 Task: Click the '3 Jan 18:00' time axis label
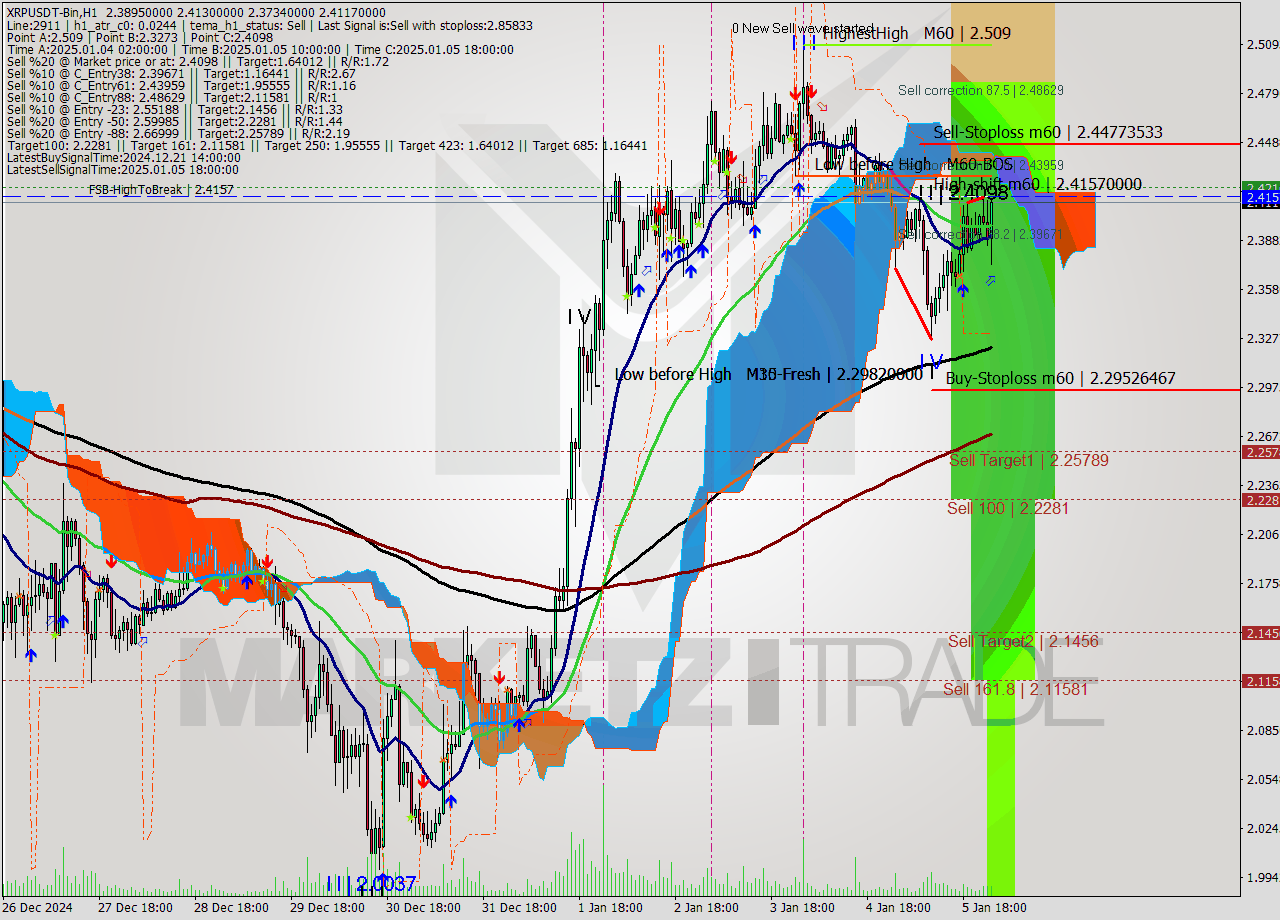(803, 908)
